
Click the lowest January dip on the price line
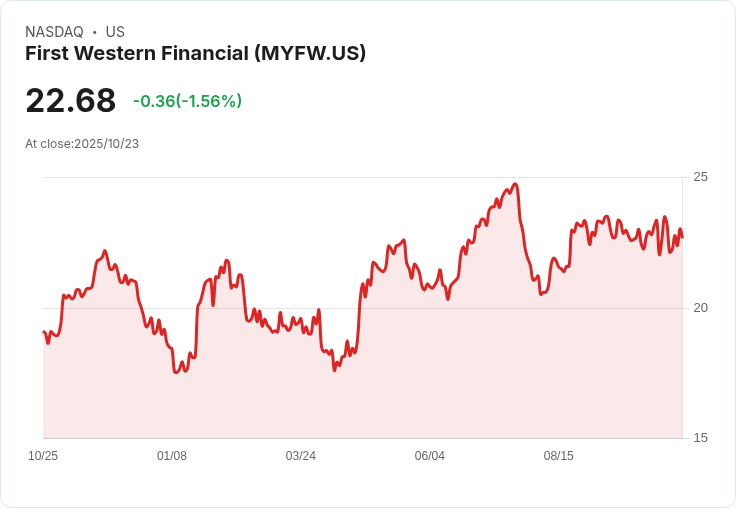pos(176,372)
